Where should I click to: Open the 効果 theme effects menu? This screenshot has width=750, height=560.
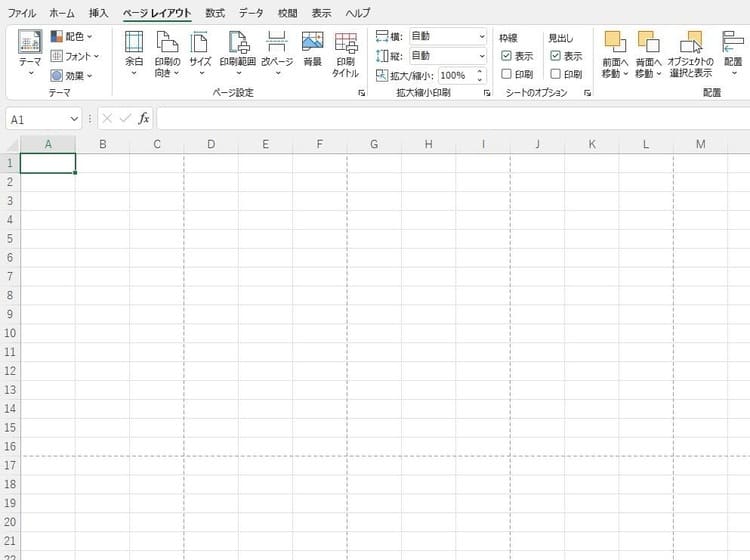72,76
